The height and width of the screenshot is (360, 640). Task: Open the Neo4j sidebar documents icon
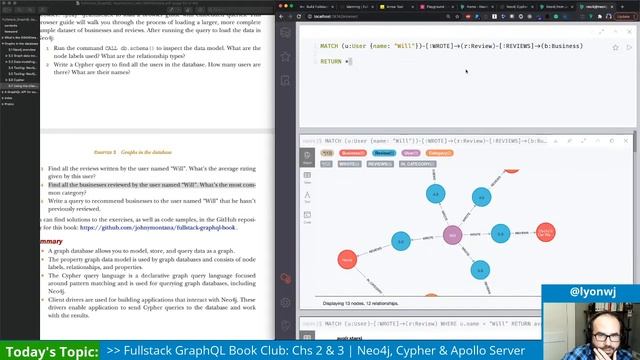pos(285,80)
